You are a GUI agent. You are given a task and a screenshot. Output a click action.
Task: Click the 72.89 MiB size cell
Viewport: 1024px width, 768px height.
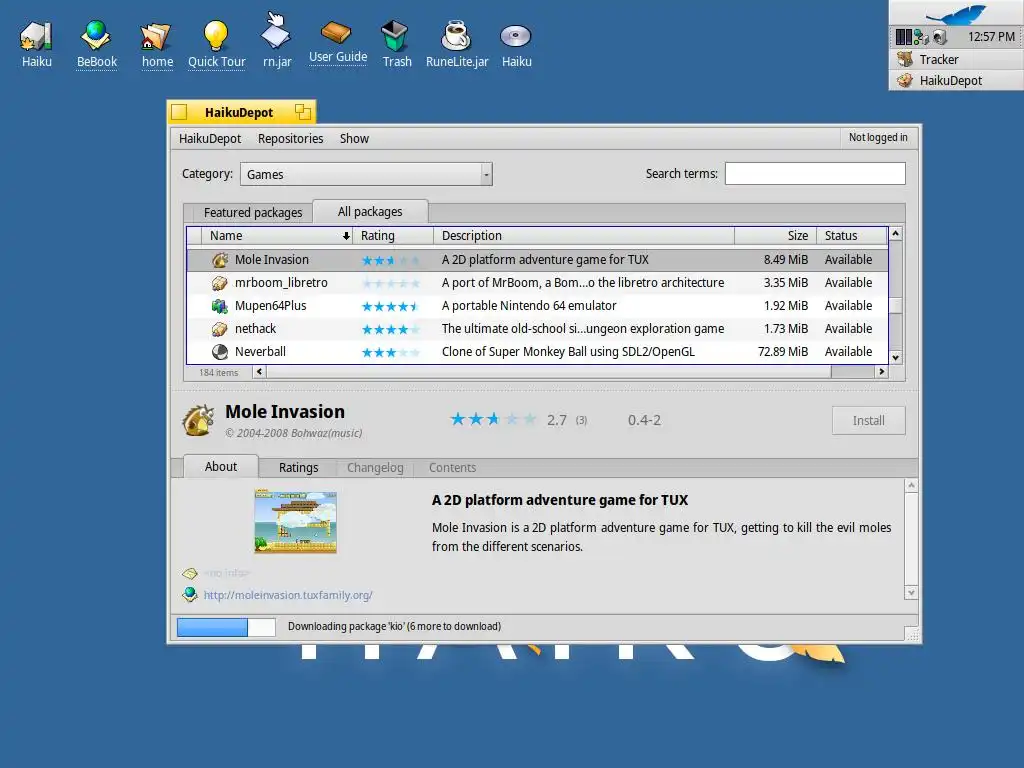[x=782, y=352]
